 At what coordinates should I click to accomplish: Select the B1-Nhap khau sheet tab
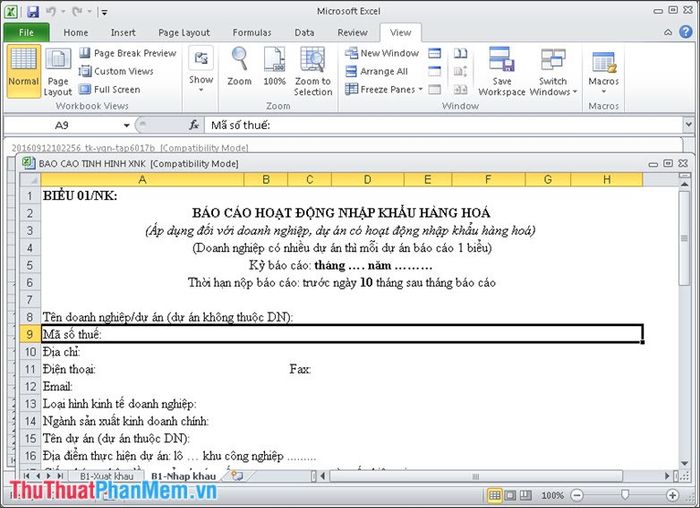coord(183,476)
